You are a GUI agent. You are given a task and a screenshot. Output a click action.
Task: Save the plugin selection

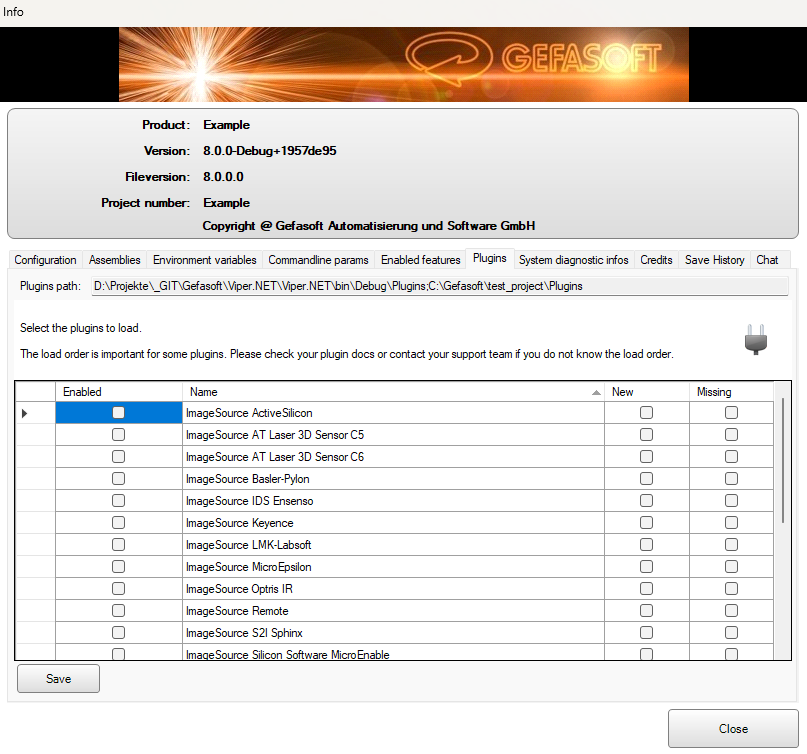(58, 679)
